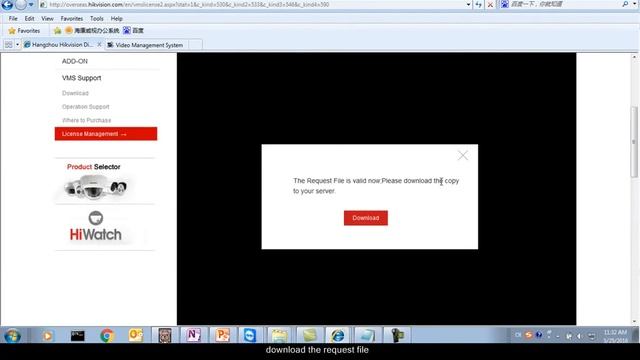Click the Sogou input tray icon
Viewport: 640px width, 360px height.
pyautogui.click(x=529, y=335)
